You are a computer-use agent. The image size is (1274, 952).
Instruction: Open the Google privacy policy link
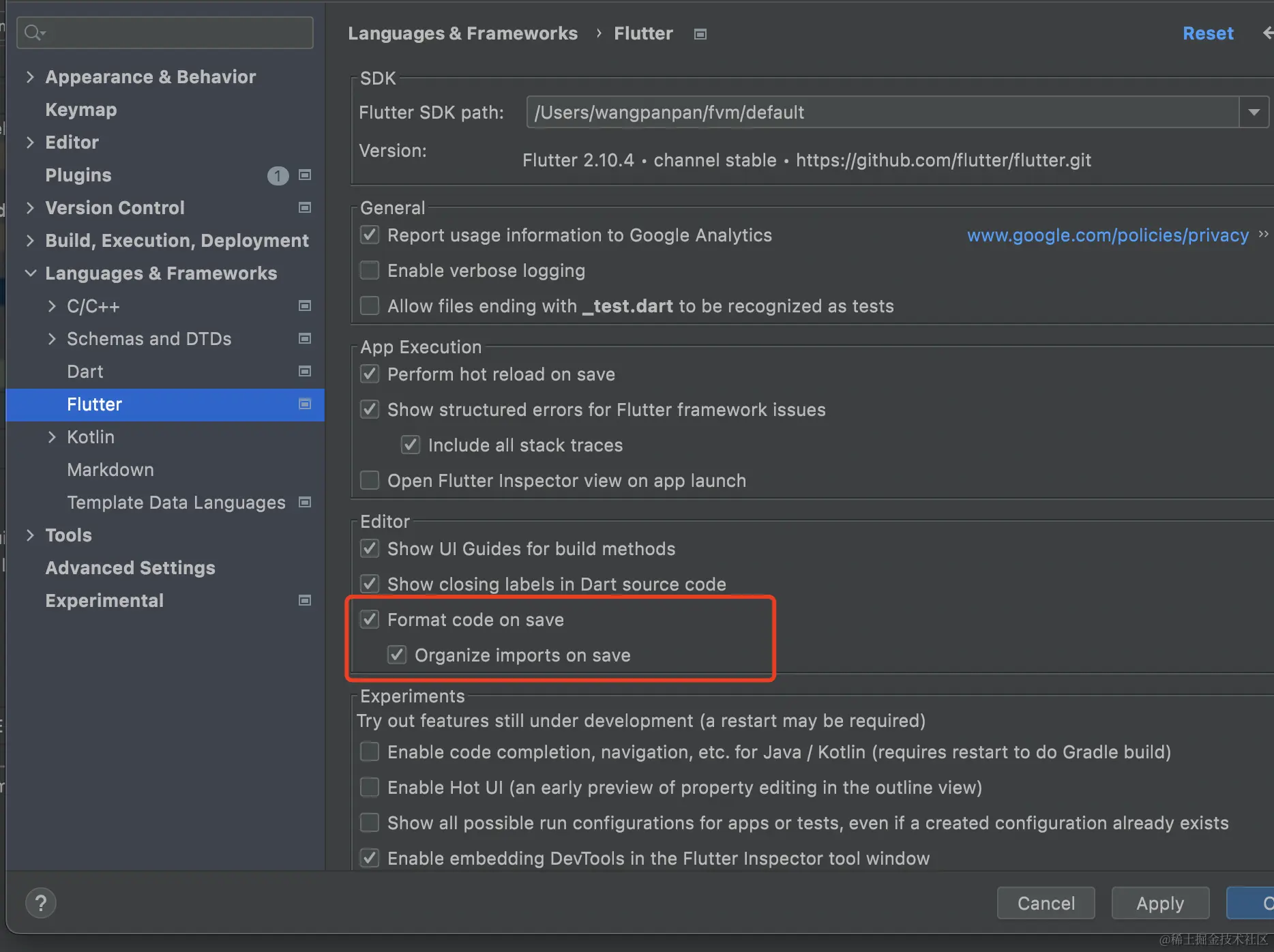(1108, 235)
